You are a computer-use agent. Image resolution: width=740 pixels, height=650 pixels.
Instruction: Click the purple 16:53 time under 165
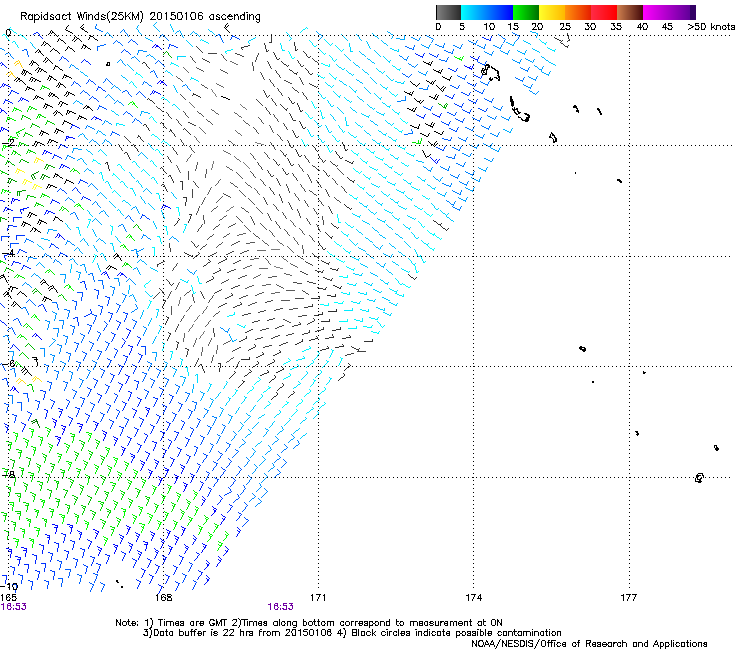pyautogui.click(x=14, y=607)
